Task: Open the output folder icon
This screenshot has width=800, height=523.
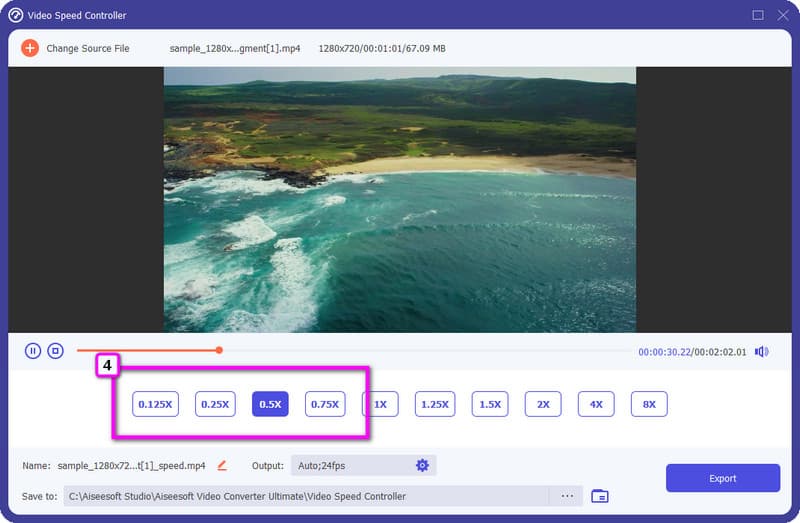Action: [599, 496]
